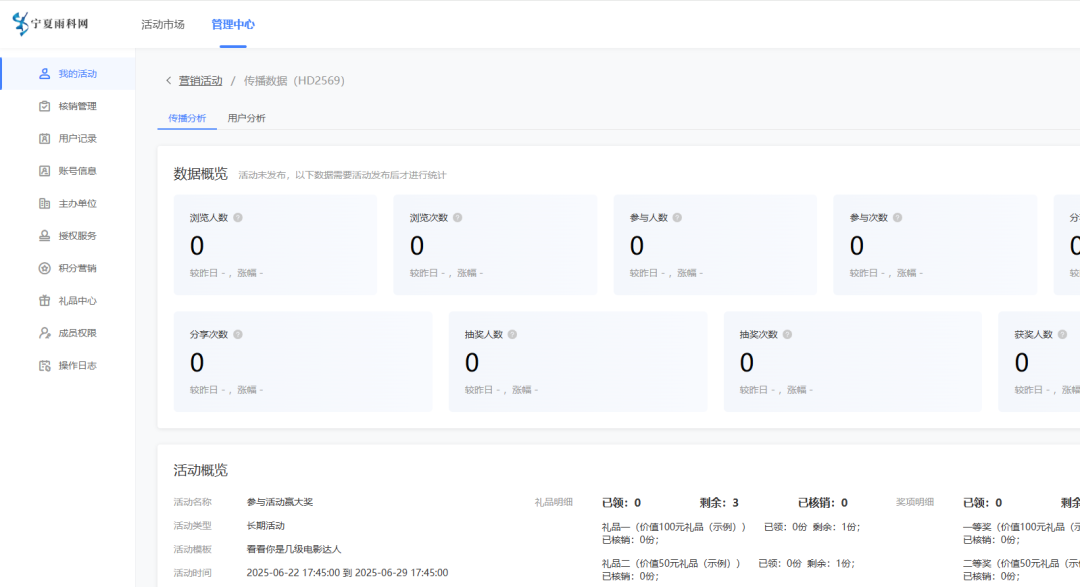Click the back arrow before 营销活动
Screen dimensions: 1080x587
[x=168, y=81]
